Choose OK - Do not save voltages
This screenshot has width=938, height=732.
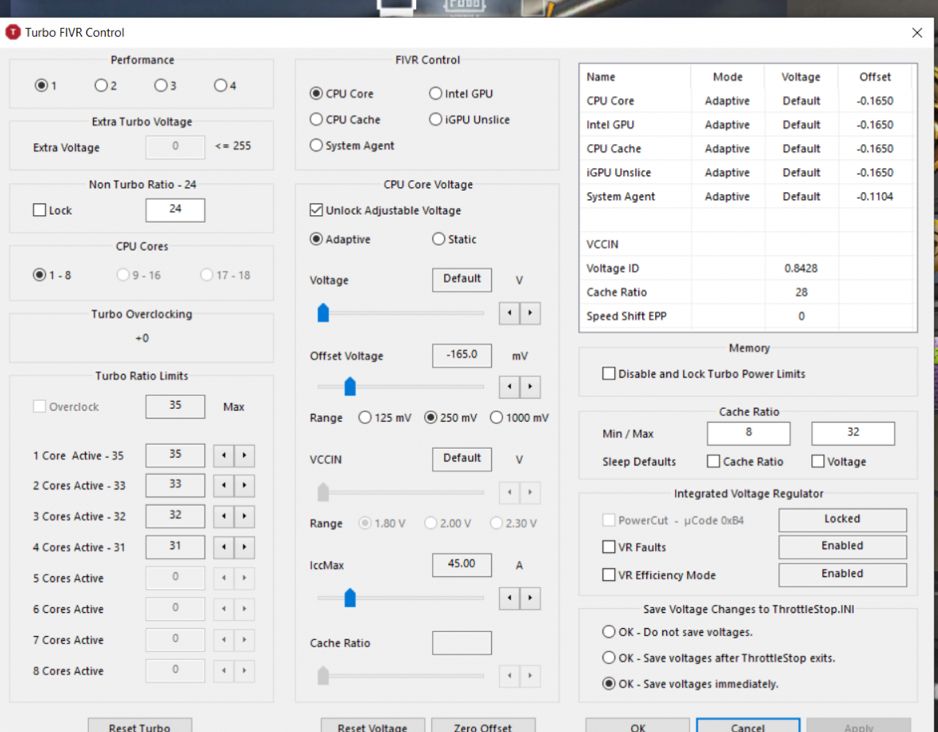tap(608, 632)
